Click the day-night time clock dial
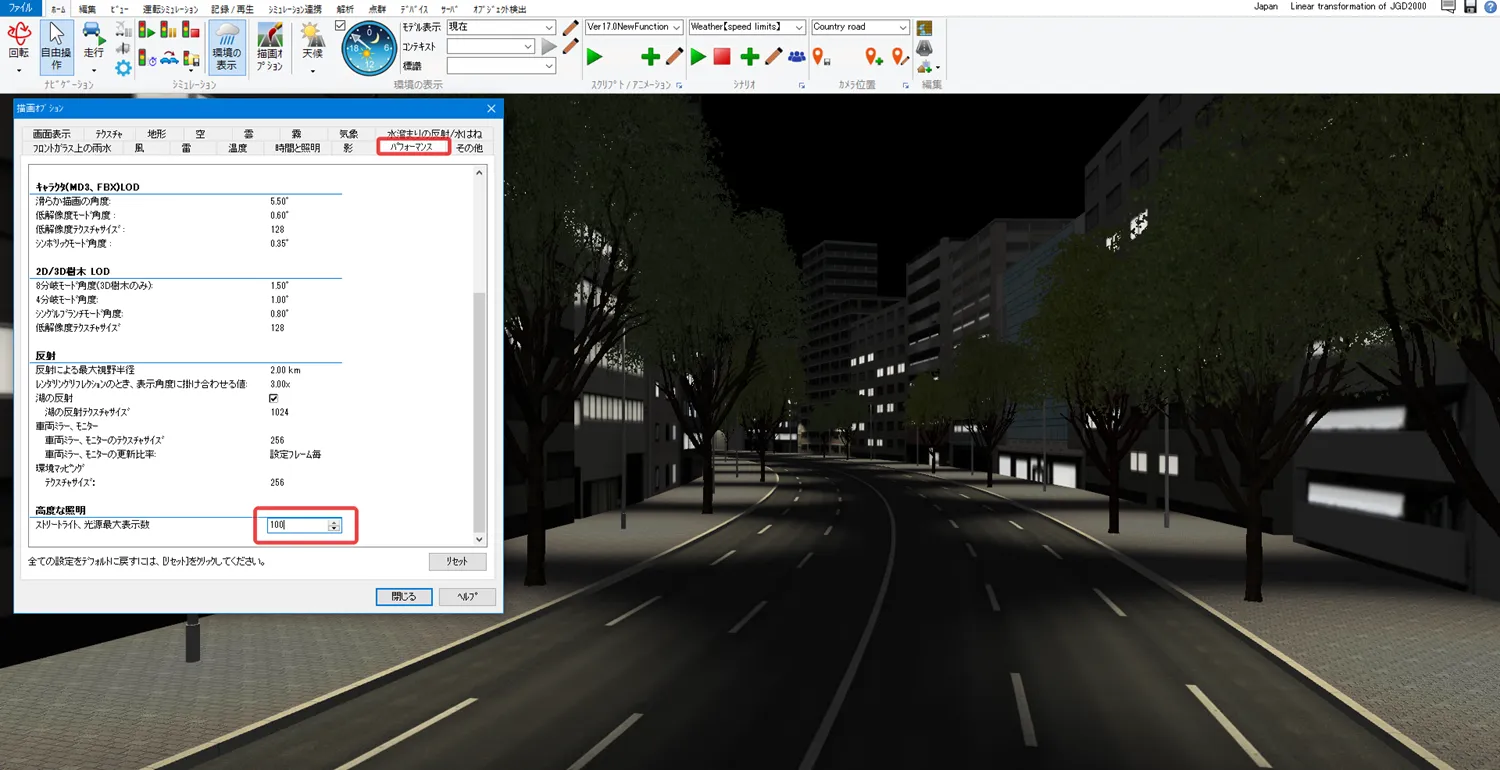This screenshot has height=770, width=1500. (x=369, y=49)
